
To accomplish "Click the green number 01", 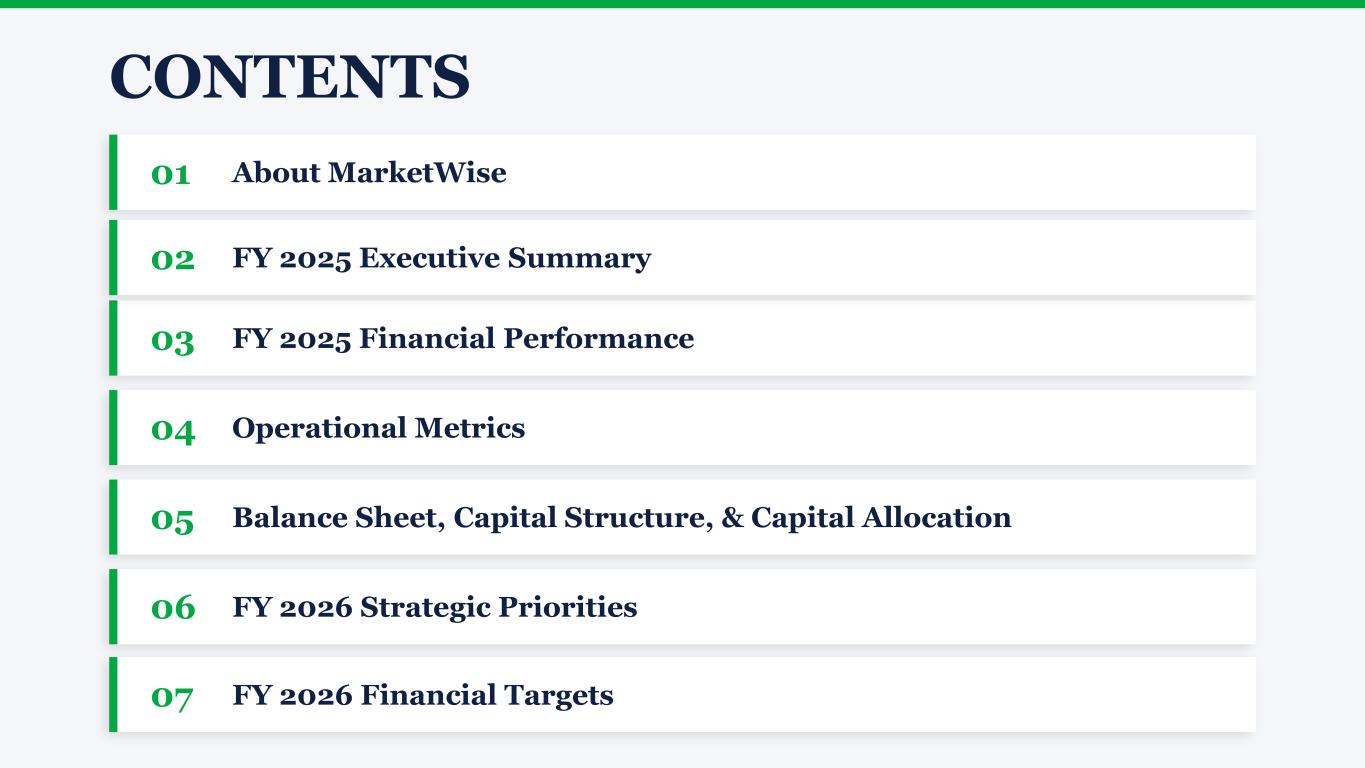I will (171, 174).
